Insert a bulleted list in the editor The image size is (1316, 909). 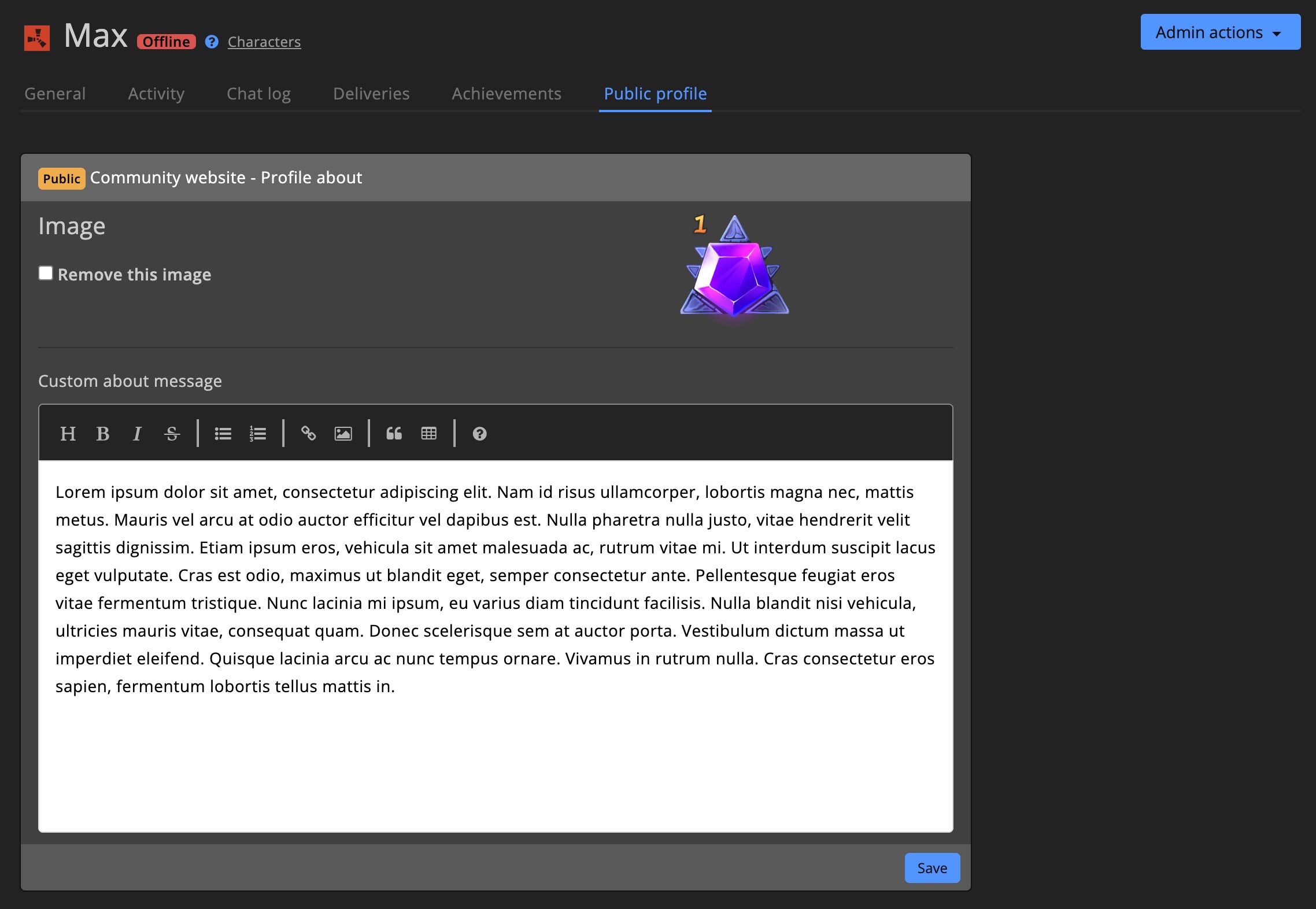(223, 434)
